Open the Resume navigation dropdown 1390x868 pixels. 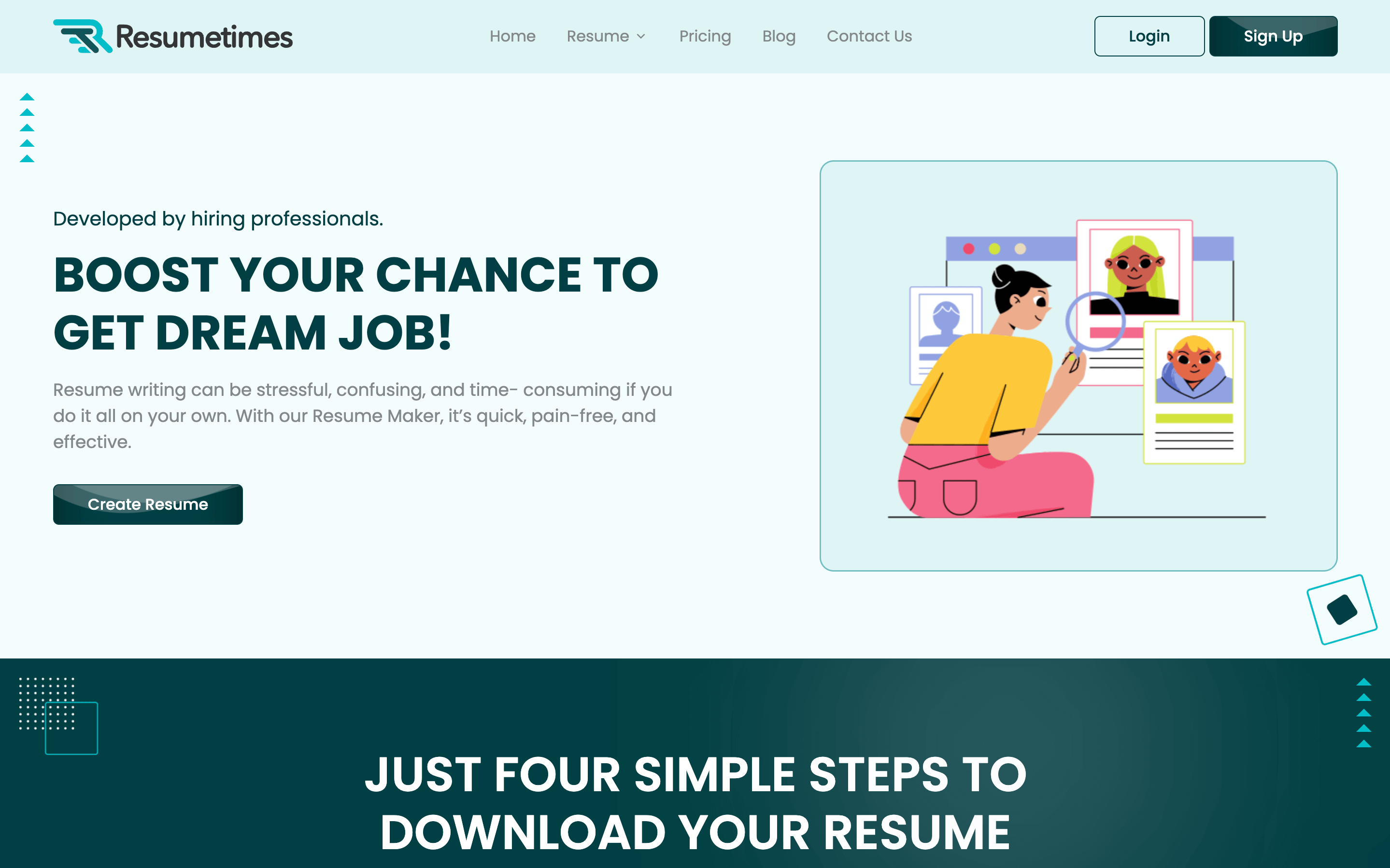click(x=604, y=36)
